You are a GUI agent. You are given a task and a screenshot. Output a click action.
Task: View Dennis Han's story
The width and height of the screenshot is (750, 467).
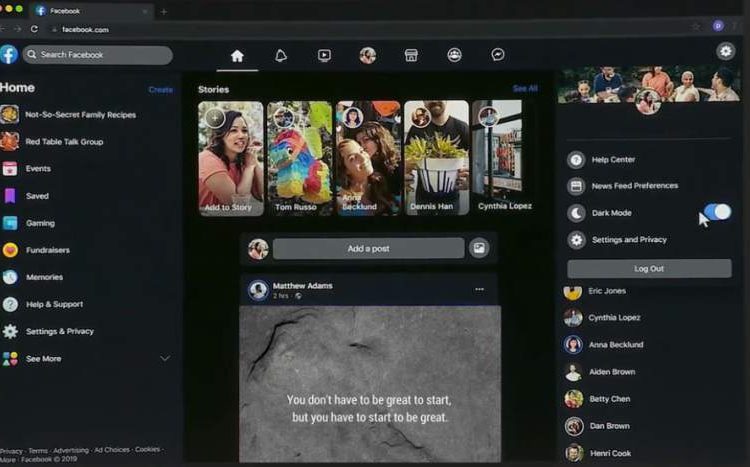(437, 157)
